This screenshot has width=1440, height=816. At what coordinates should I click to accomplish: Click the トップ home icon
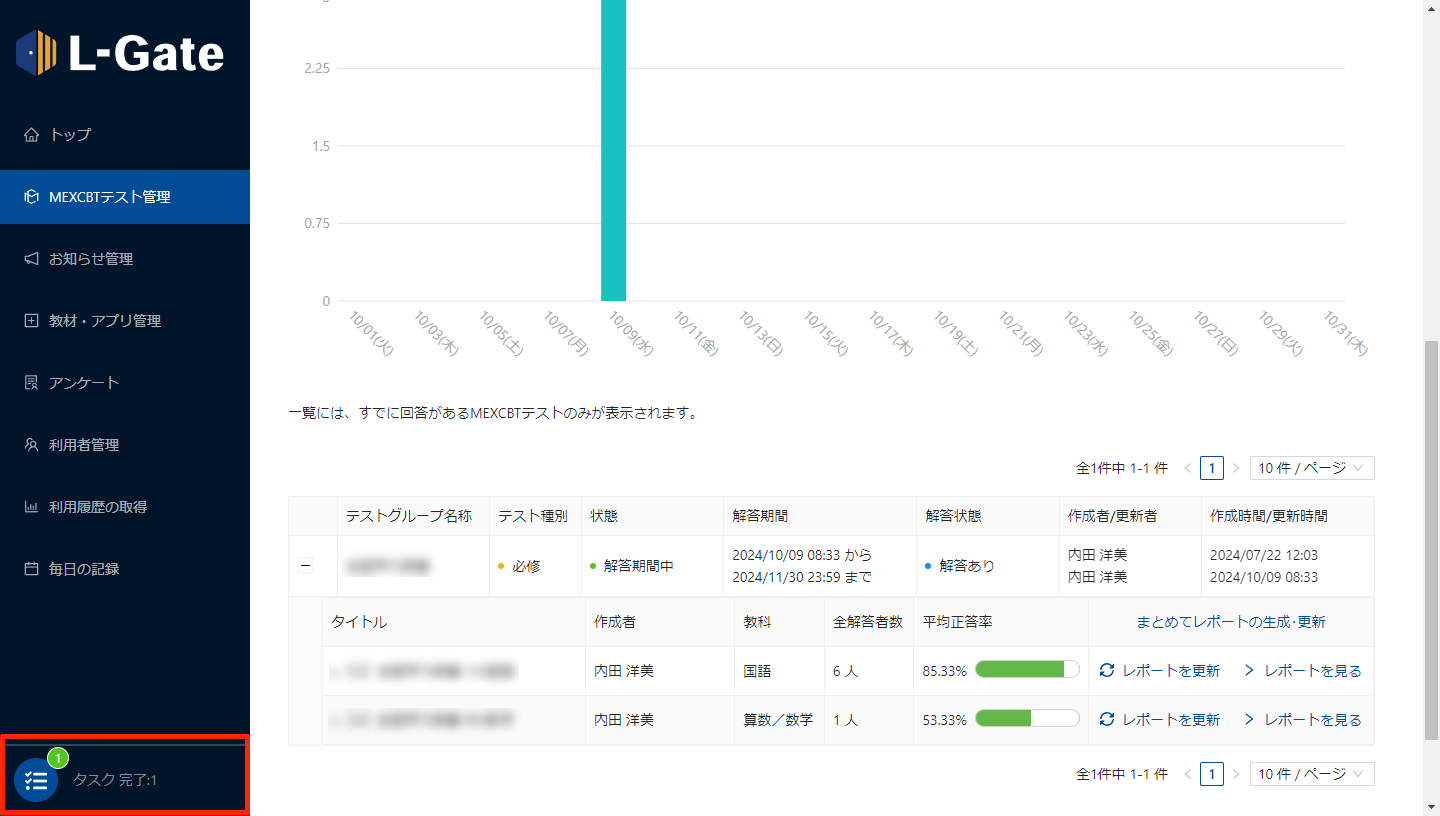31,135
